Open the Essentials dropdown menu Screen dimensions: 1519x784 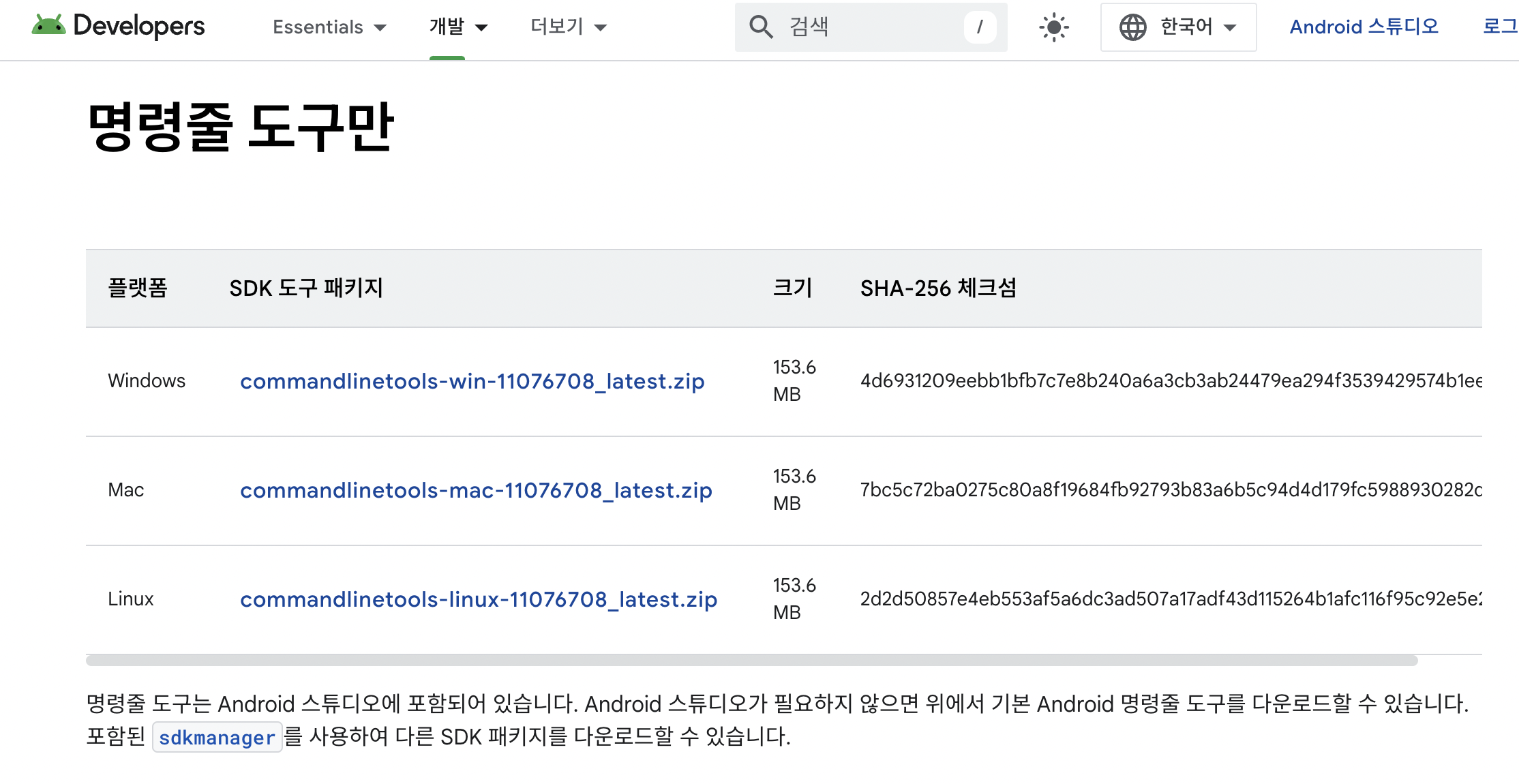click(x=330, y=27)
